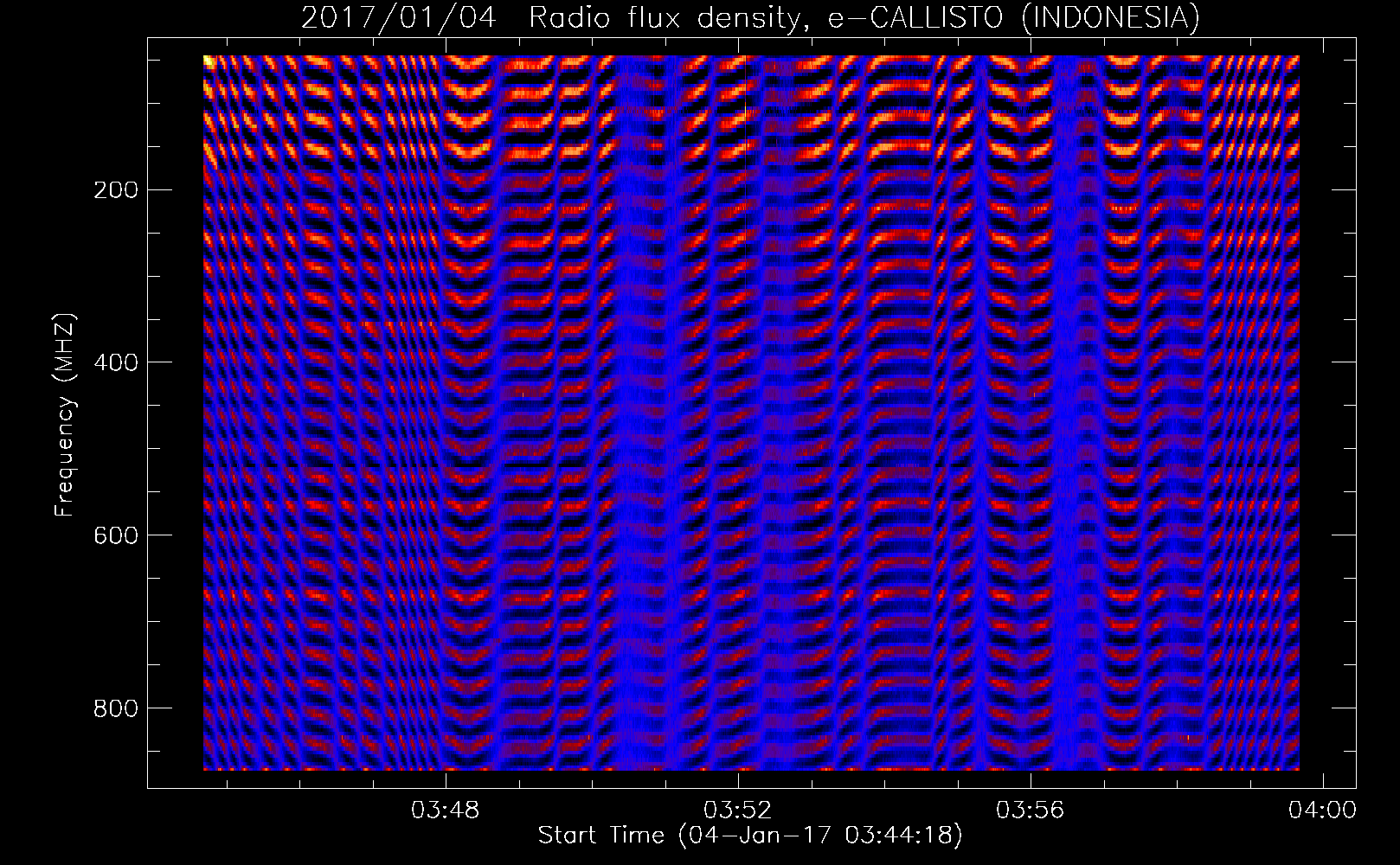Click the "Frequency (MHZ)" axis label

(x=65, y=415)
